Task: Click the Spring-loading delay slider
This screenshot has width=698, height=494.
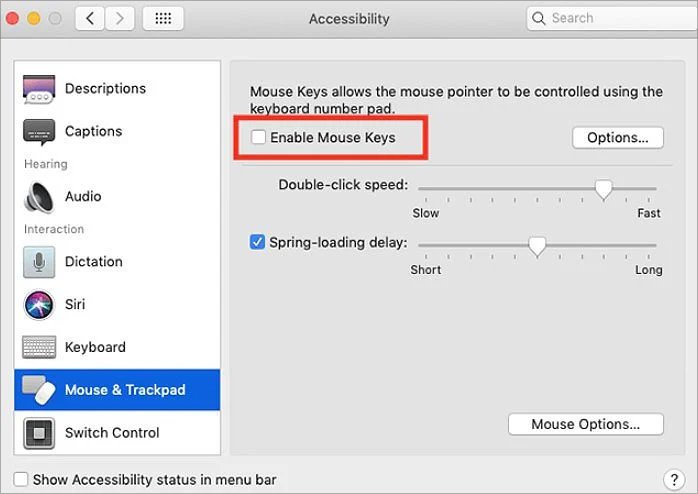Action: tap(537, 246)
